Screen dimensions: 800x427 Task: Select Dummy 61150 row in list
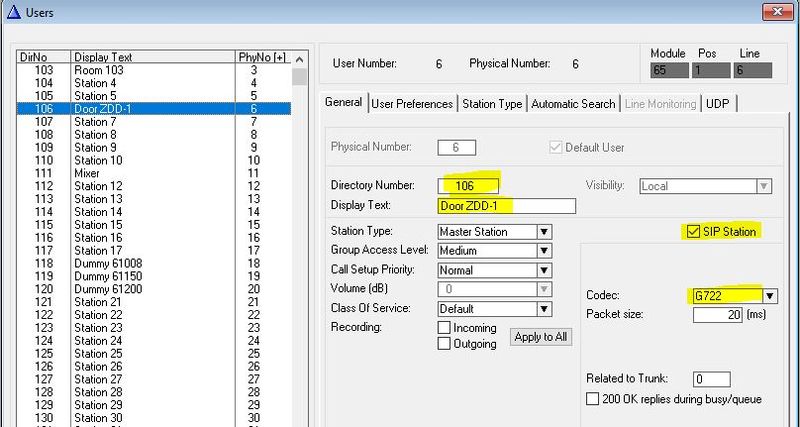(154, 276)
